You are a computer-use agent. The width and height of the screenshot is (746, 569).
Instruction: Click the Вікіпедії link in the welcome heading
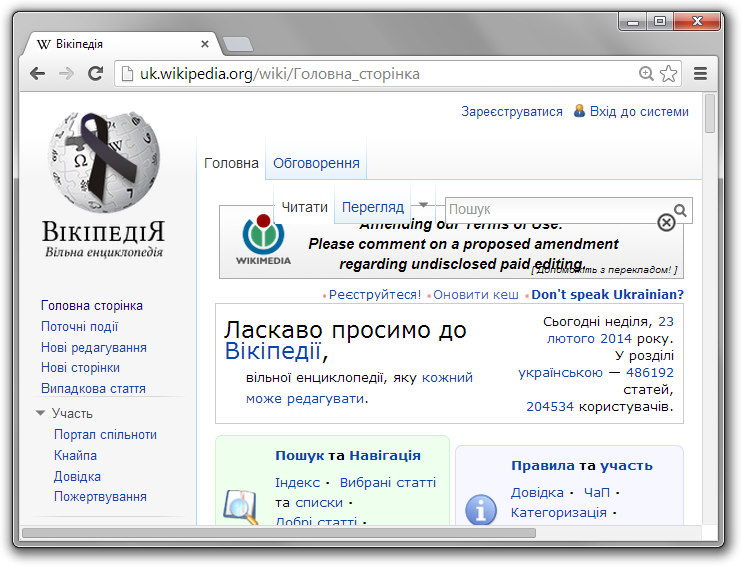click(x=273, y=351)
